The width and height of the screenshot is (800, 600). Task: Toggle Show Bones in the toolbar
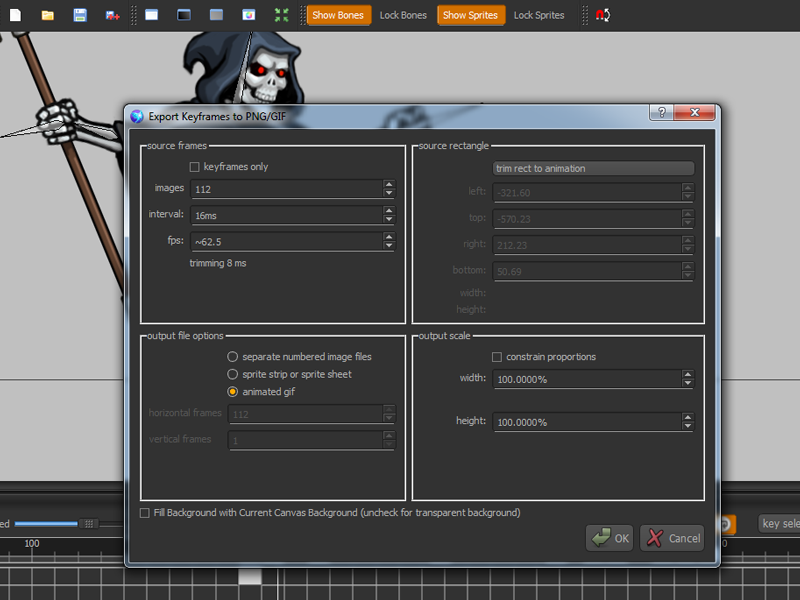click(x=338, y=15)
